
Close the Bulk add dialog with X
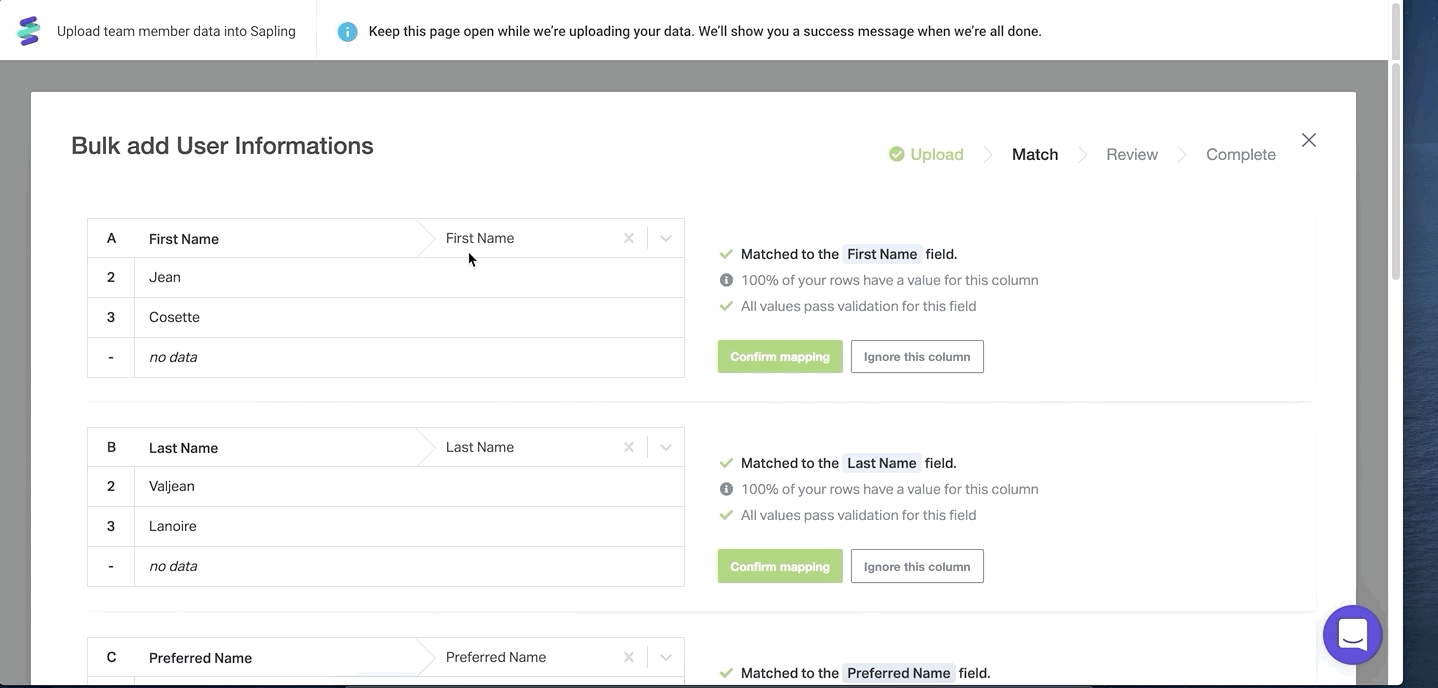tap(1308, 140)
